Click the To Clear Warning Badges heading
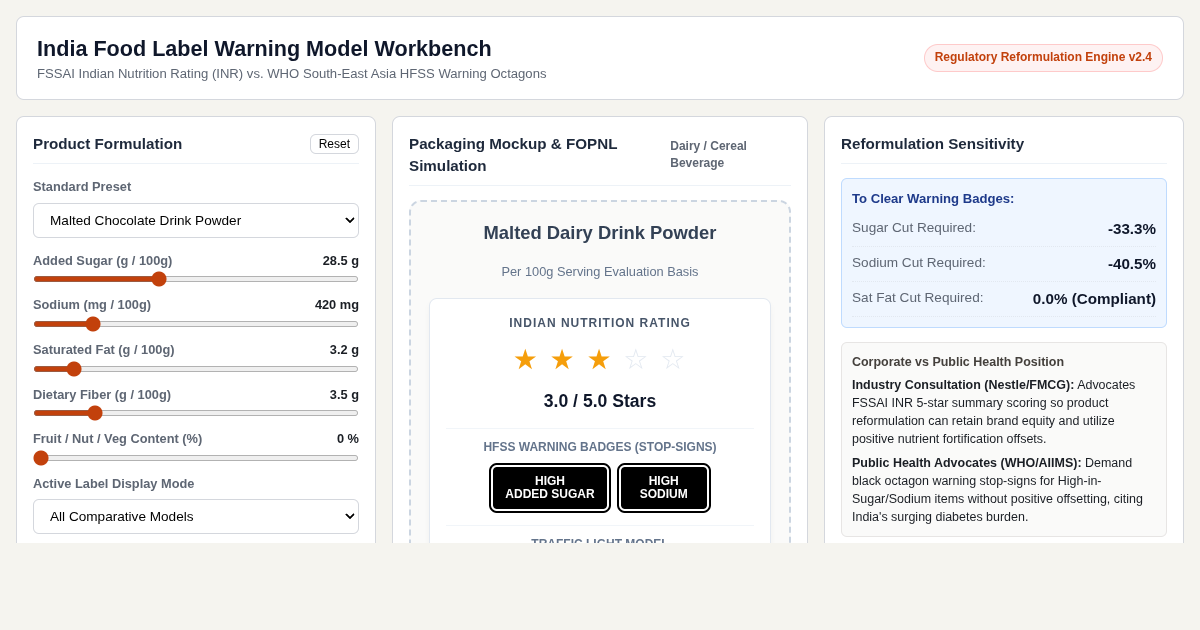The width and height of the screenshot is (1200, 630). pos(933,199)
